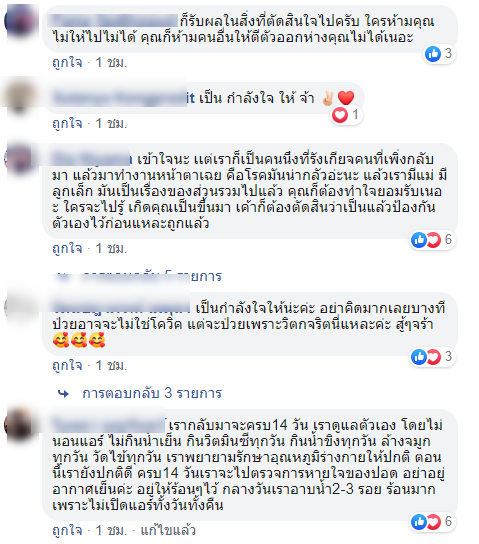Click the second commenter's avatar
The width and height of the screenshot is (479, 544).
tap(19, 96)
